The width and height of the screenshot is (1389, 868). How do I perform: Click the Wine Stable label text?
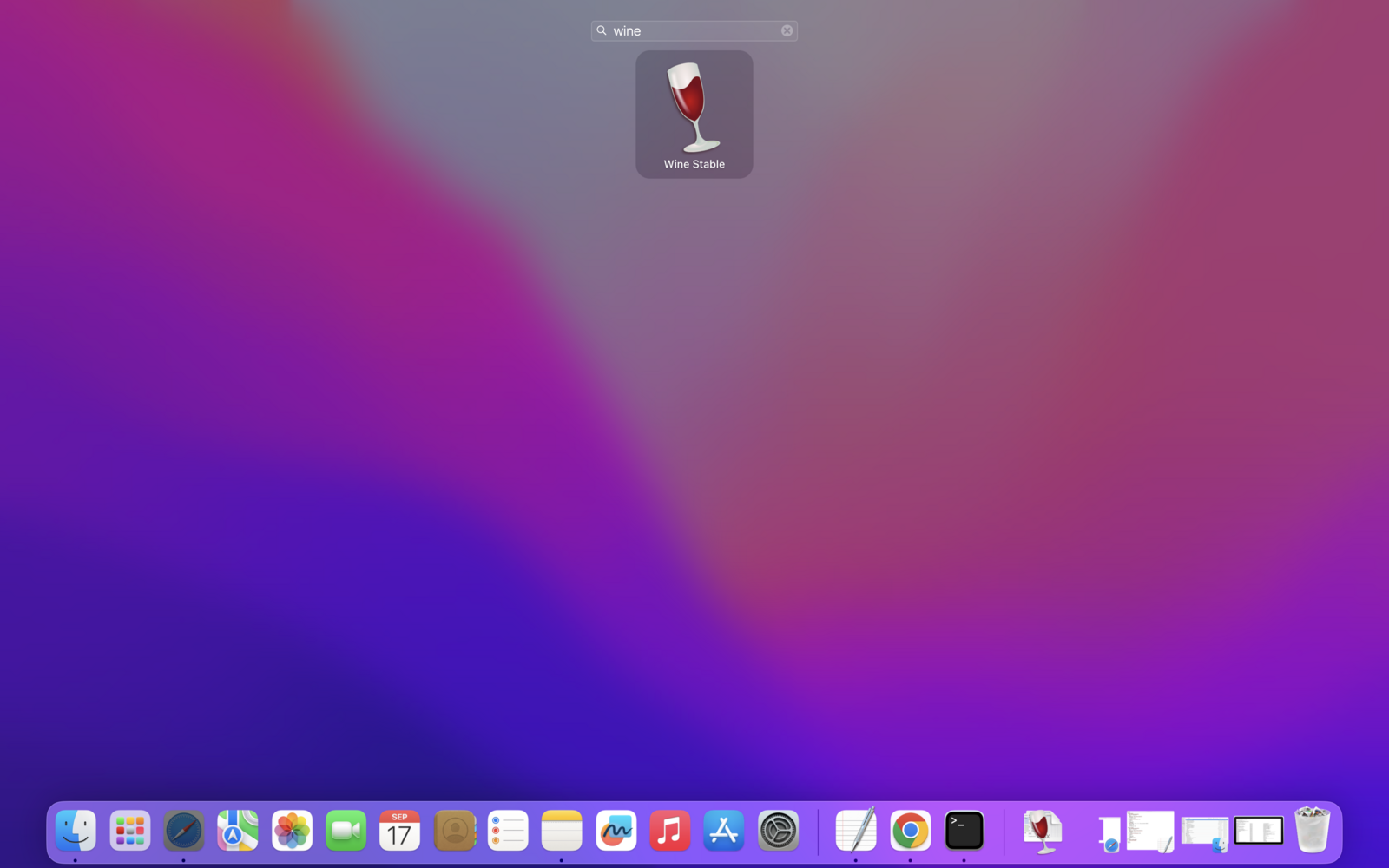tap(694, 164)
